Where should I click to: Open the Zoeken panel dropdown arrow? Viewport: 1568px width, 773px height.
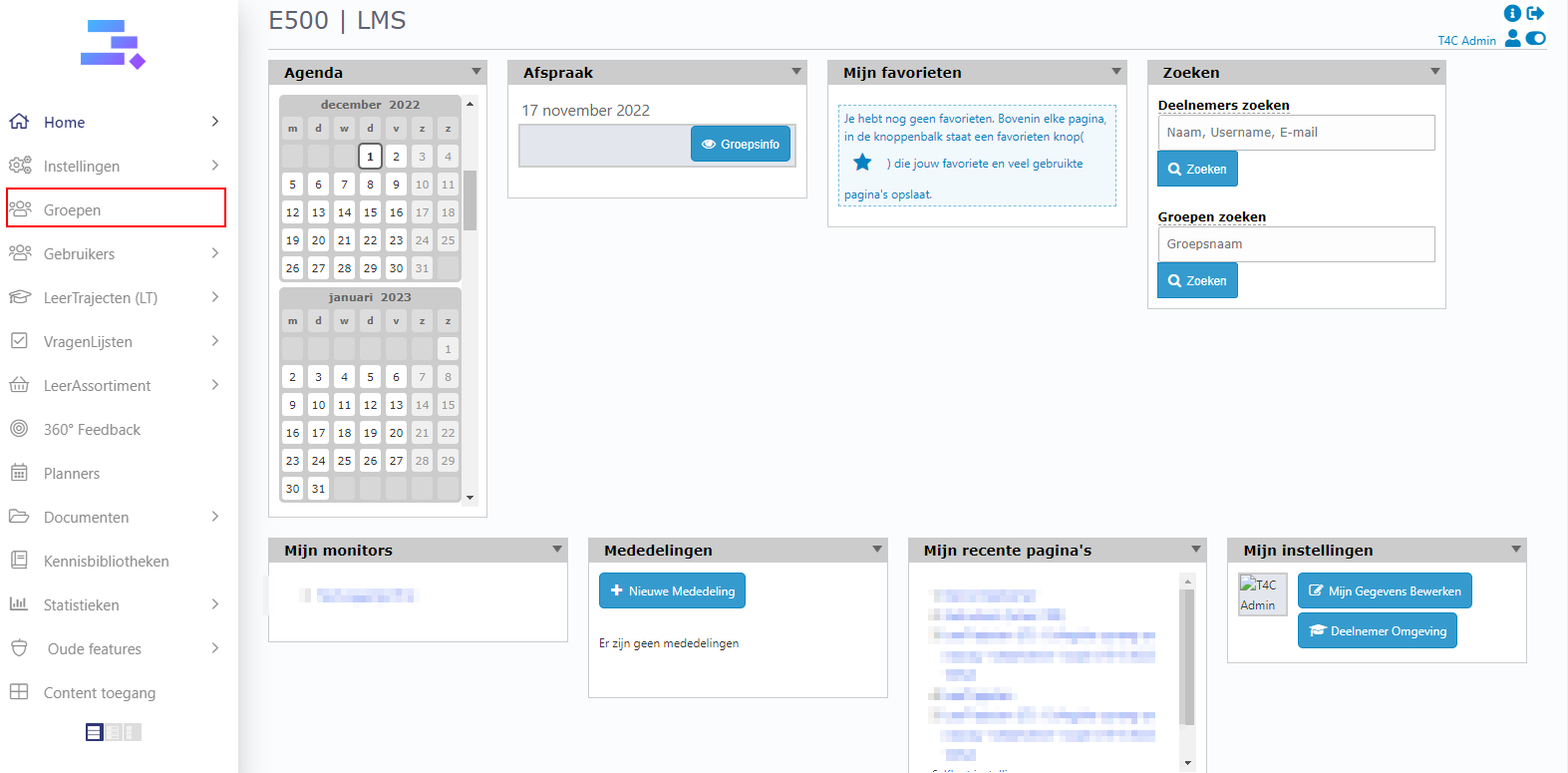point(1434,72)
